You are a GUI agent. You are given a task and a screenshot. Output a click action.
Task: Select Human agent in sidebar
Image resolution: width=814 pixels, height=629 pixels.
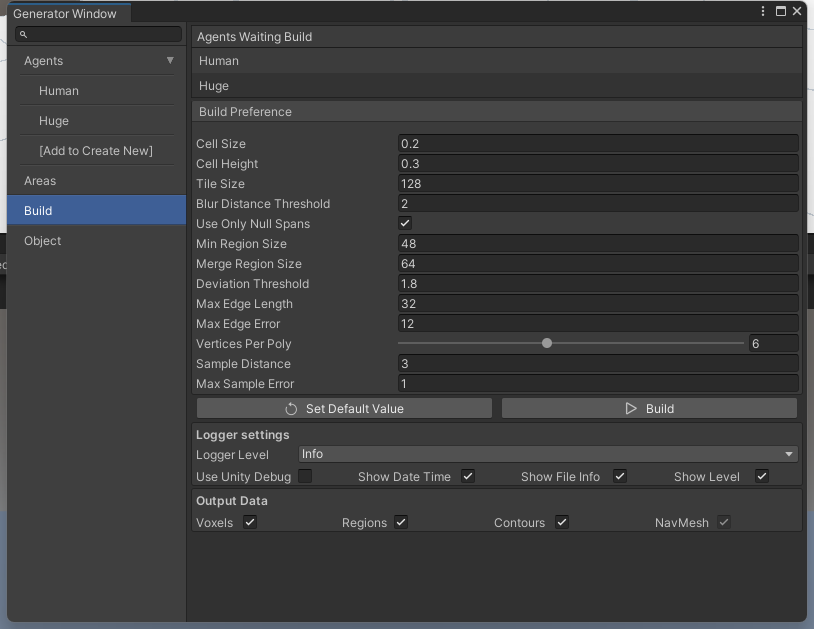coord(97,90)
